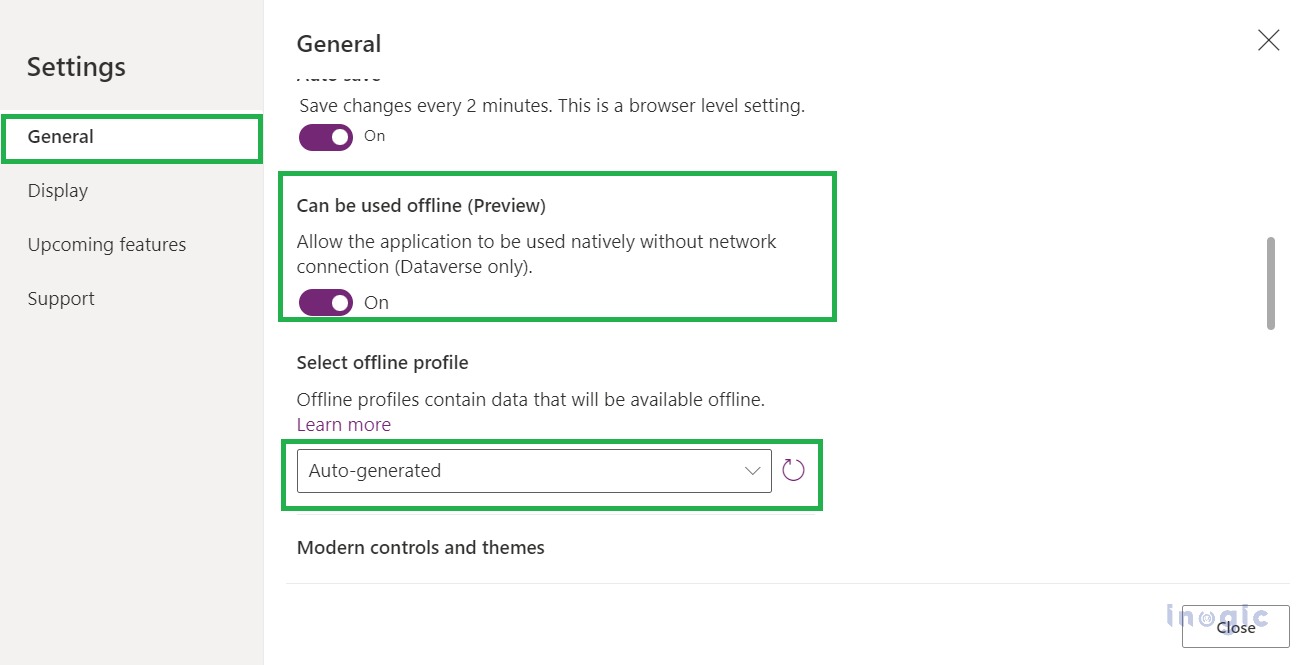
Task: Disable the Can be used offline toggle
Action: [326, 302]
